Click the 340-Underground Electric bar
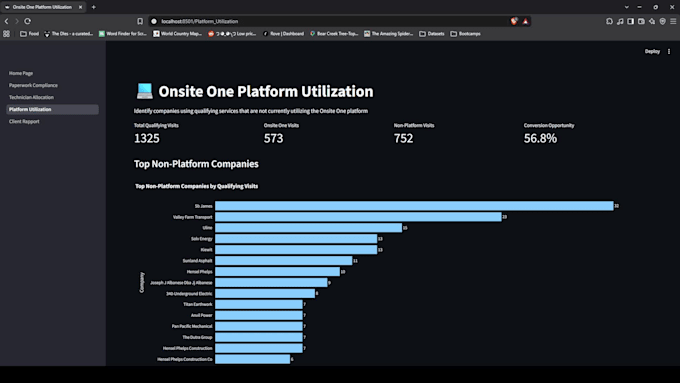The height and width of the screenshot is (383, 680). click(x=265, y=294)
